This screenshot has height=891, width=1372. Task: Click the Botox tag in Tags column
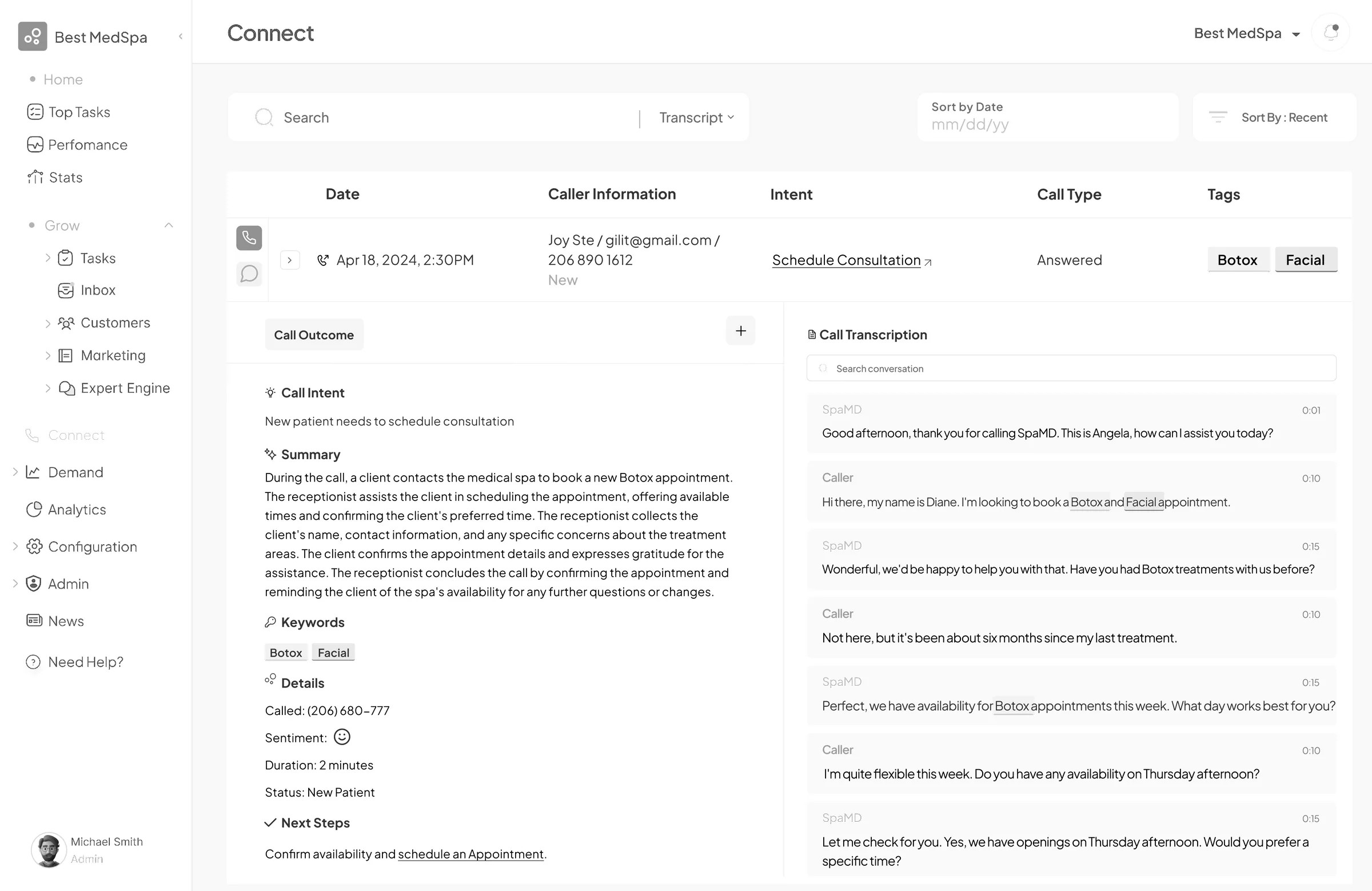point(1238,260)
